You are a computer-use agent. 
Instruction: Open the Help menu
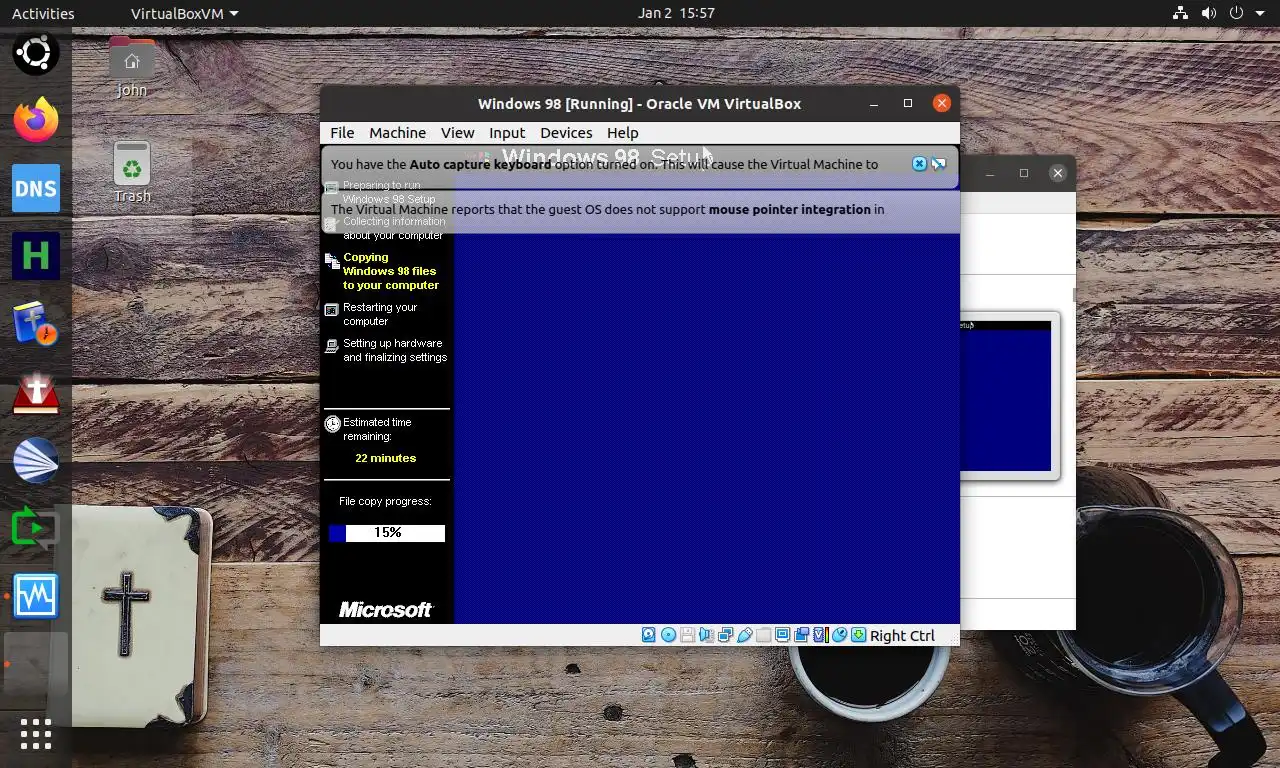coord(622,132)
